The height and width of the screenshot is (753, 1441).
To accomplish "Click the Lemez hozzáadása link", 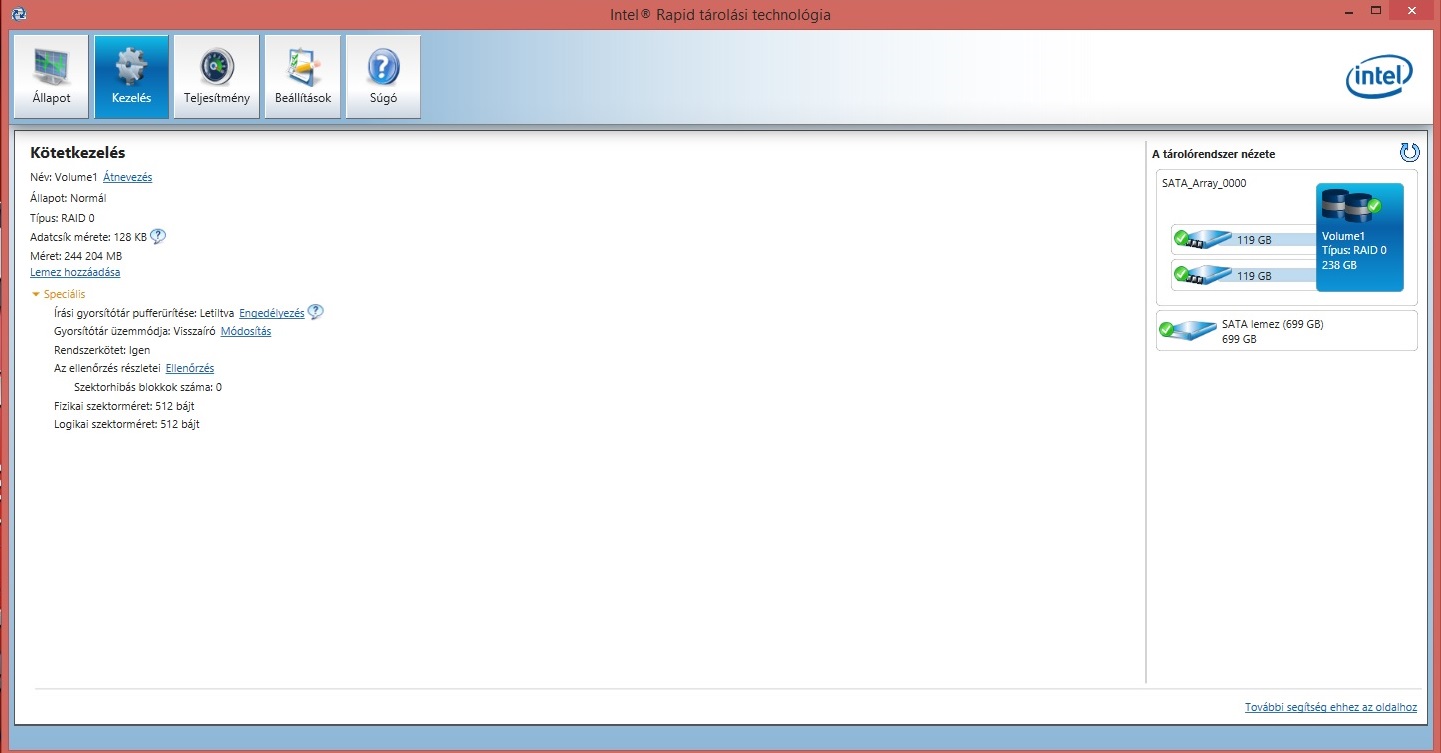I will point(75,272).
